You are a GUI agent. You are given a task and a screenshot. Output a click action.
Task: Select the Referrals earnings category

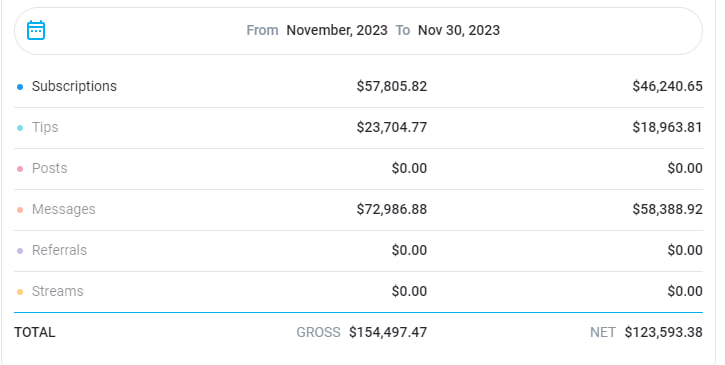[59, 250]
